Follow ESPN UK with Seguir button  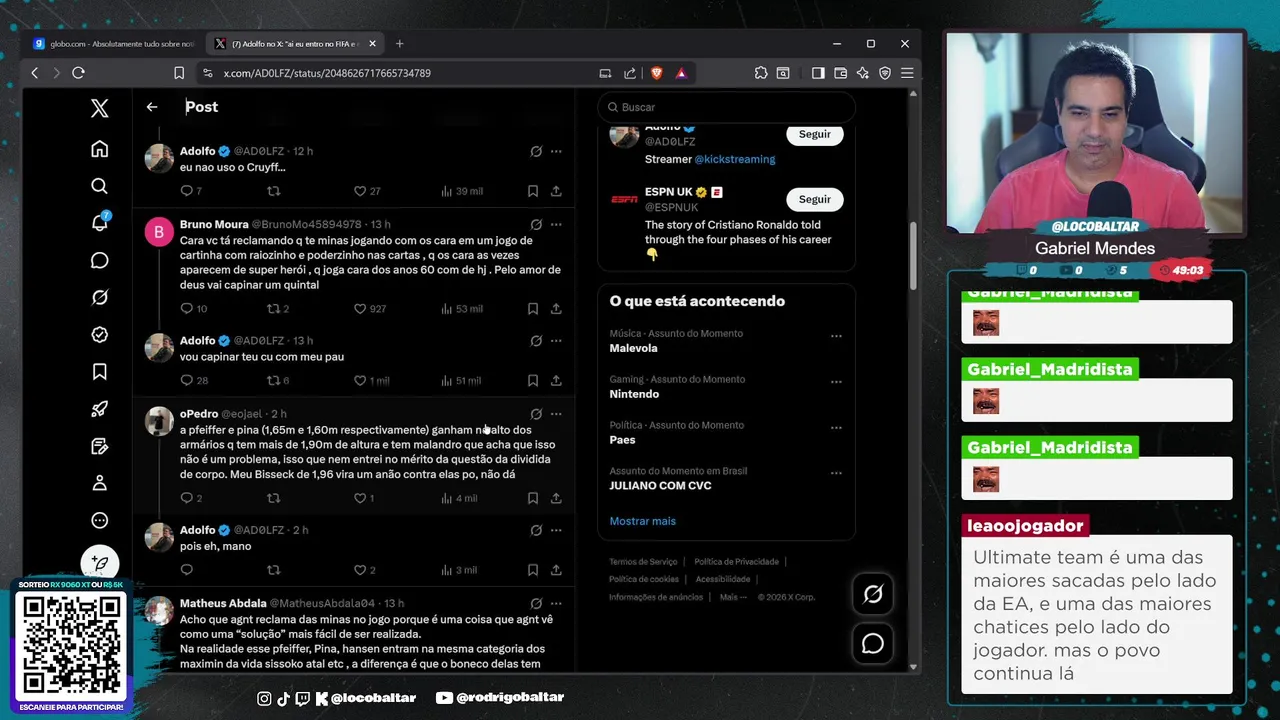point(814,199)
